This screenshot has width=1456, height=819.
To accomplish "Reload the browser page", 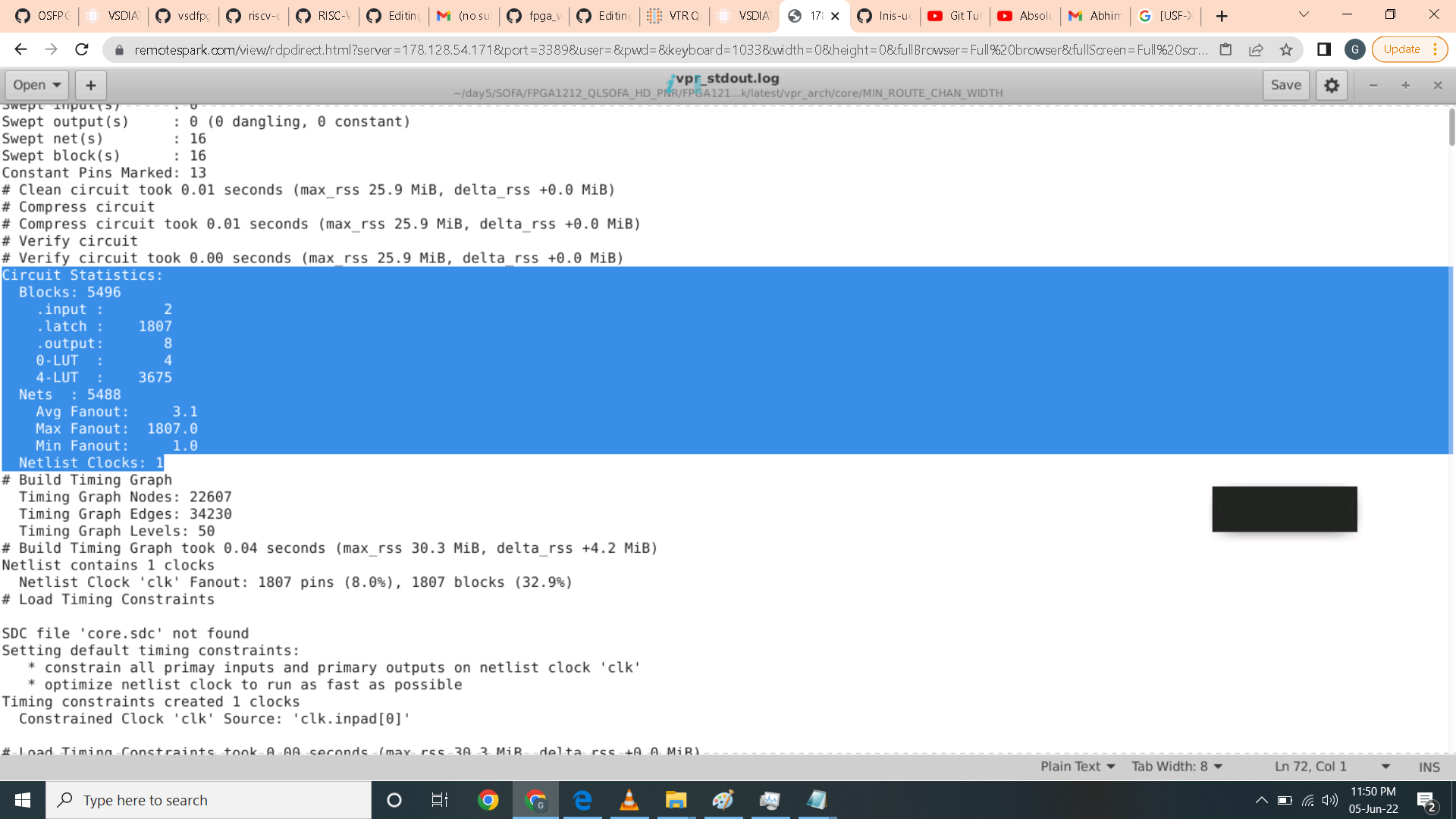I will (82, 49).
